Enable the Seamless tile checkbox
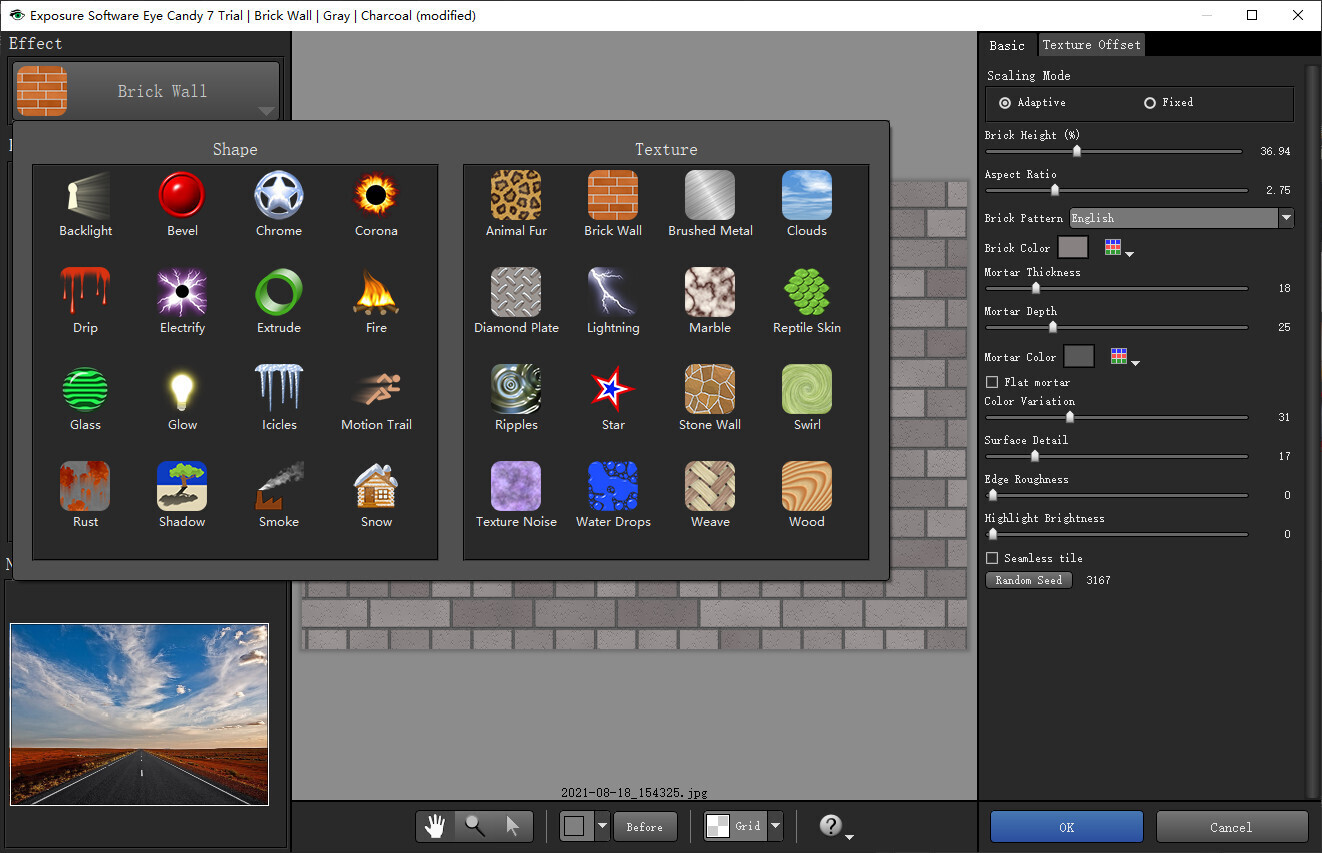This screenshot has width=1322, height=853. [x=992, y=558]
